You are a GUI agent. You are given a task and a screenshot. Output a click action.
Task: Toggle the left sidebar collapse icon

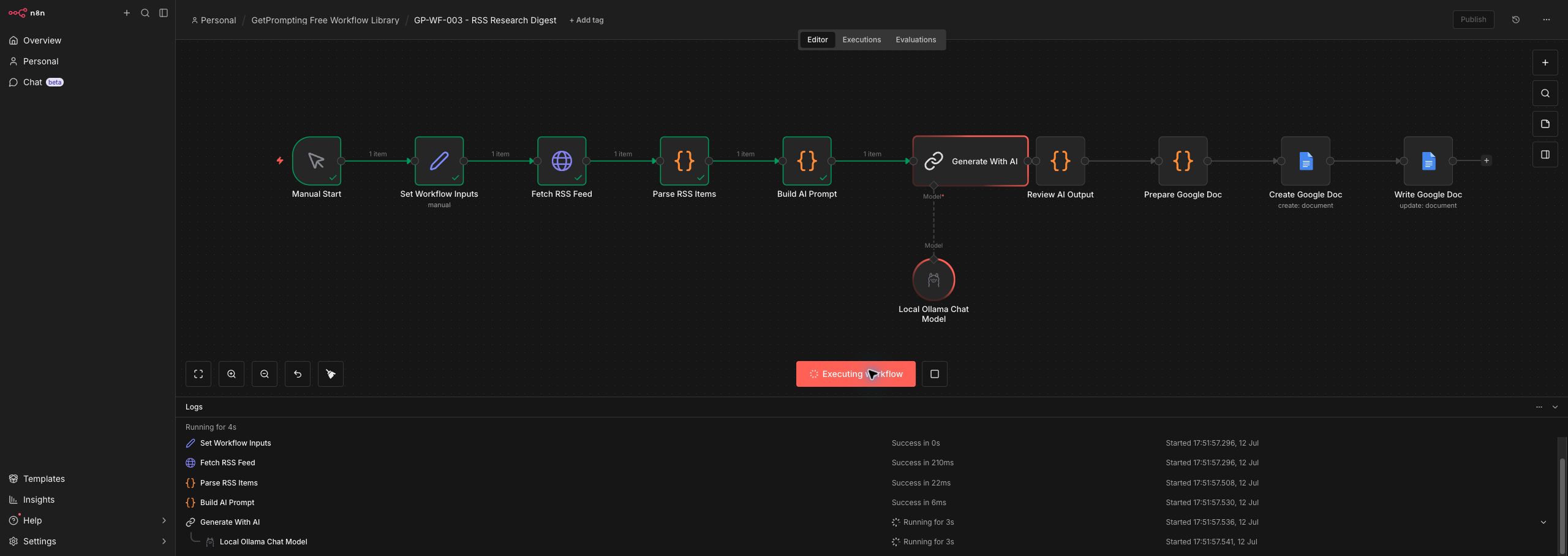tap(164, 13)
